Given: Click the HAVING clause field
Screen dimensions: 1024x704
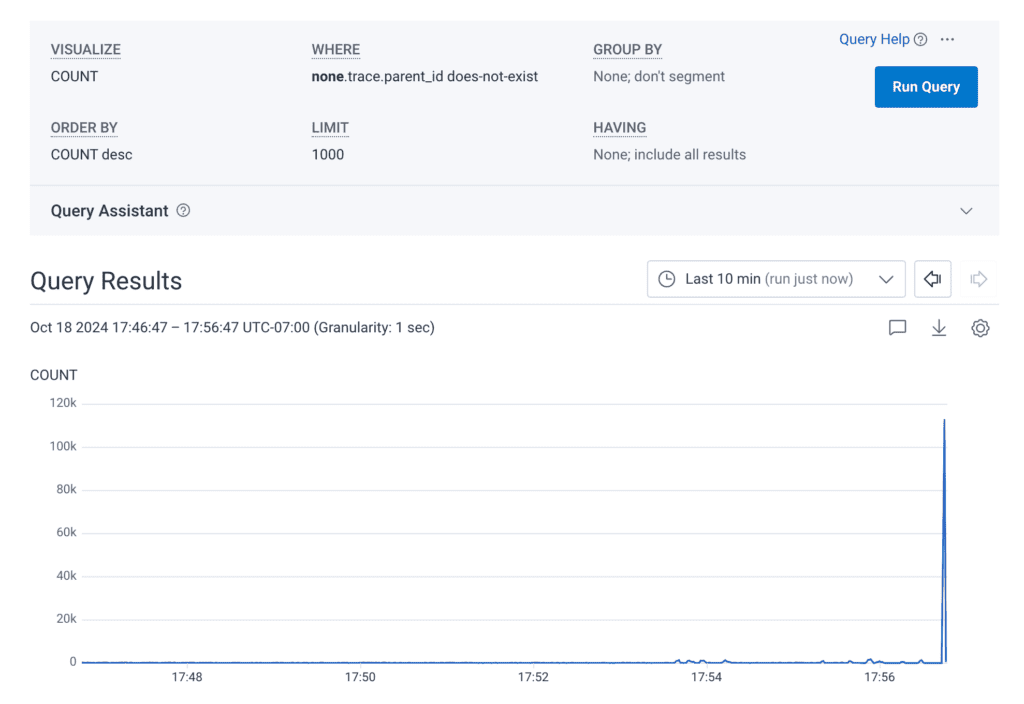Looking at the screenshot, I should (669, 154).
